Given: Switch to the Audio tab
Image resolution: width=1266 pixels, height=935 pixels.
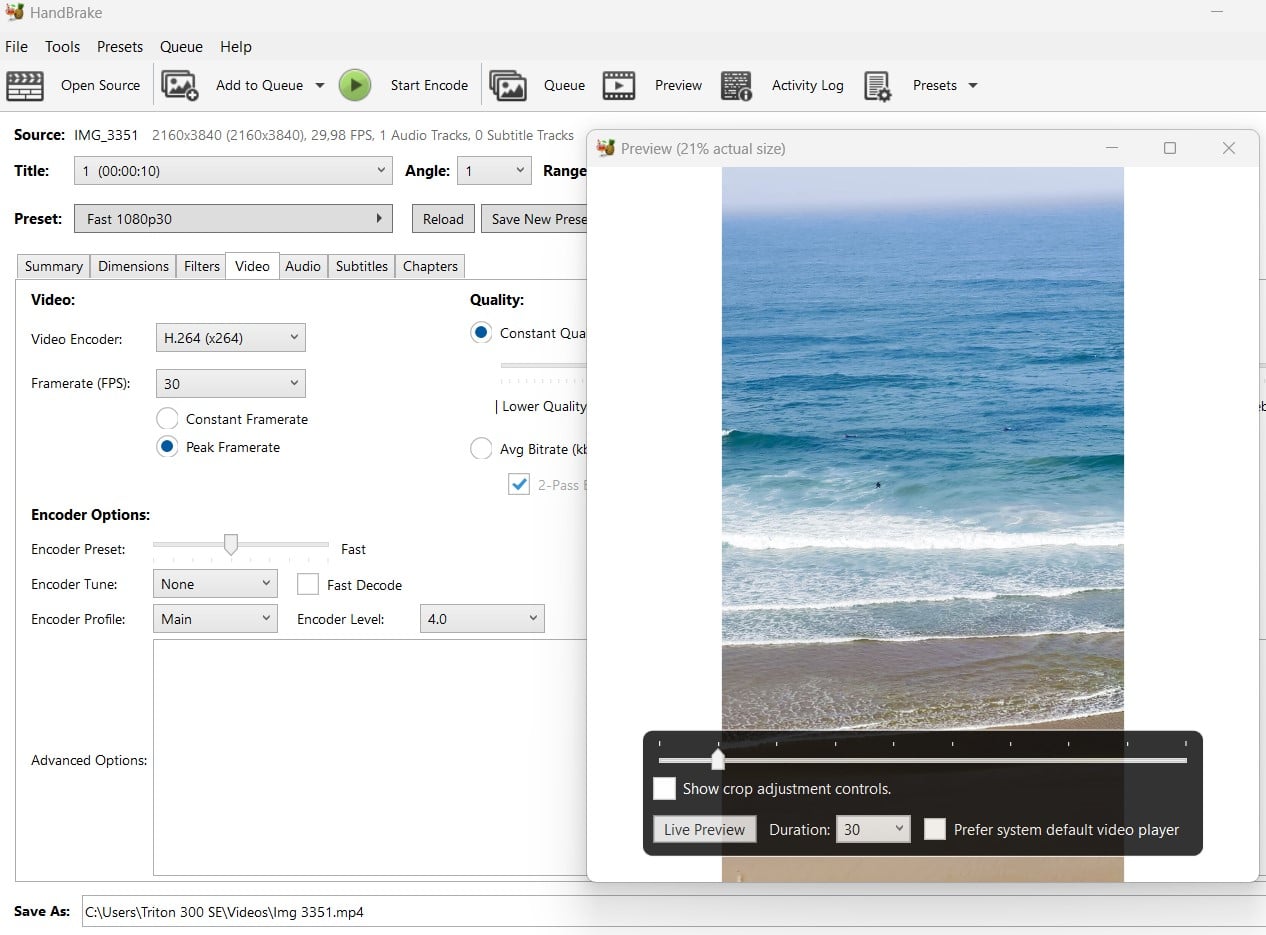Looking at the screenshot, I should tap(302, 266).
